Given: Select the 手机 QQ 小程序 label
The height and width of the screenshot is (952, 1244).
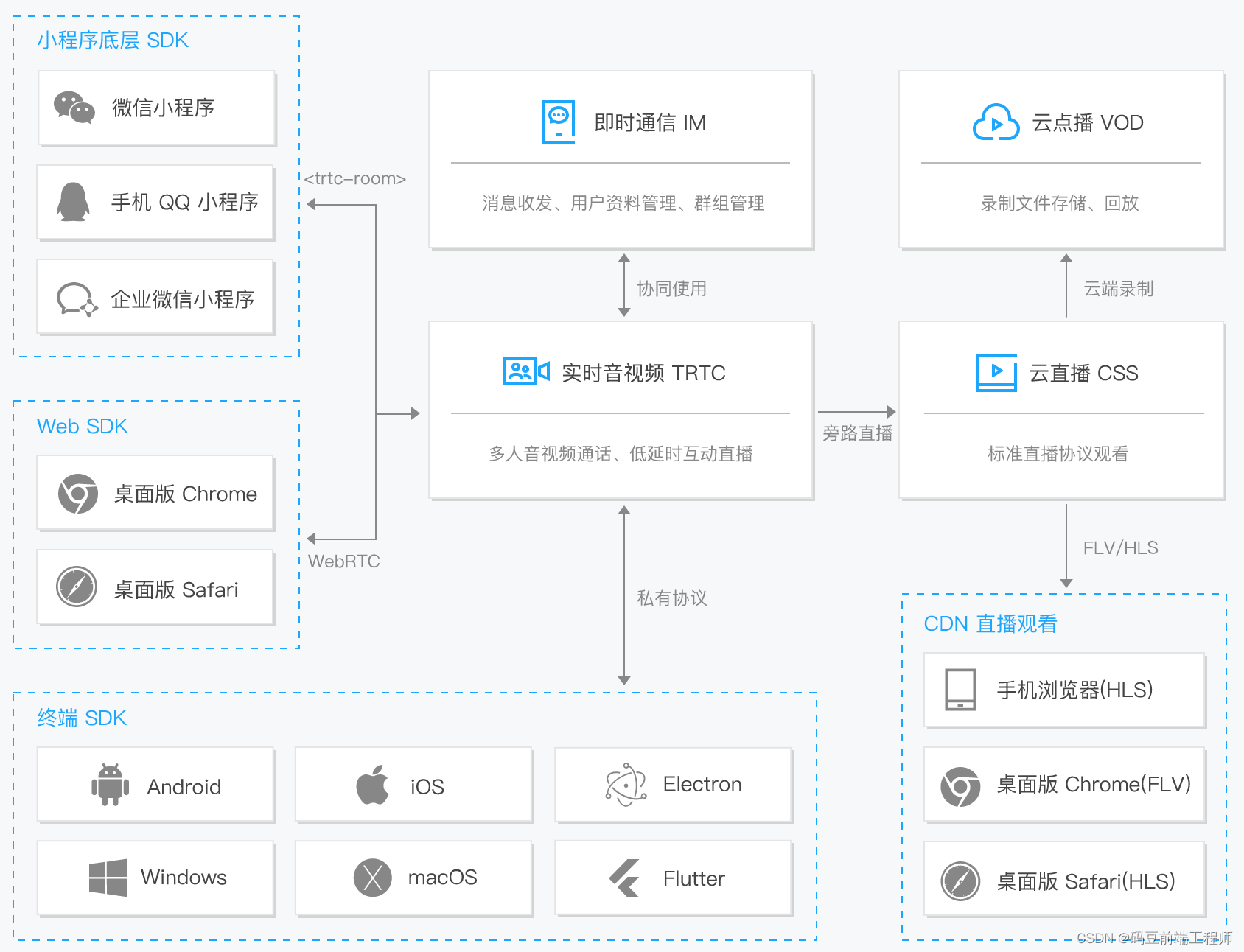Looking at the screenshot, I should point(184,202).
